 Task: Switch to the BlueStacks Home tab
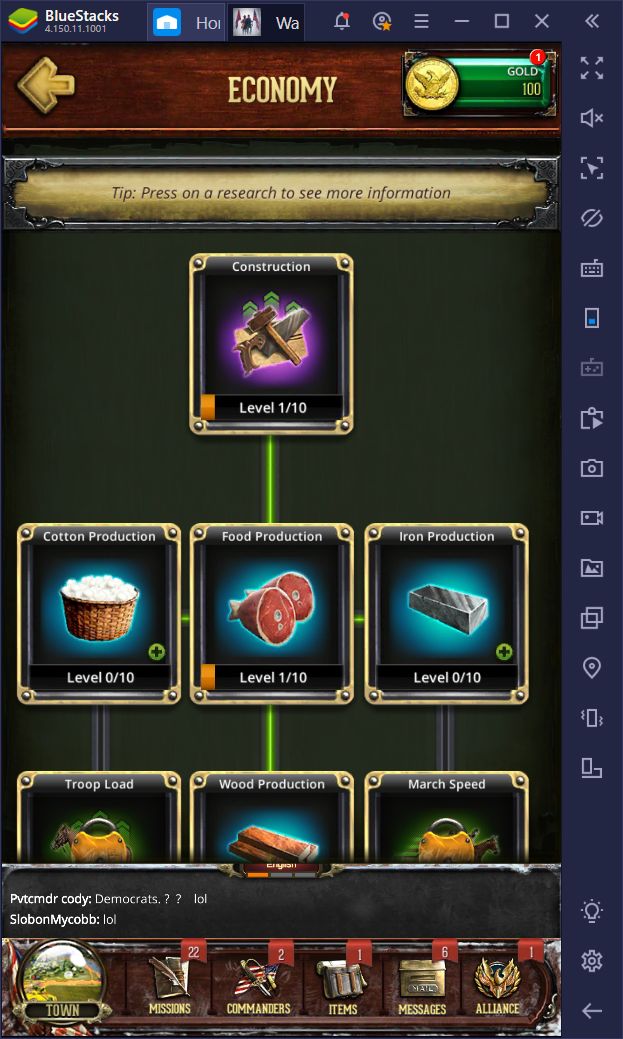pyautogui.click(x=186, y=23)
